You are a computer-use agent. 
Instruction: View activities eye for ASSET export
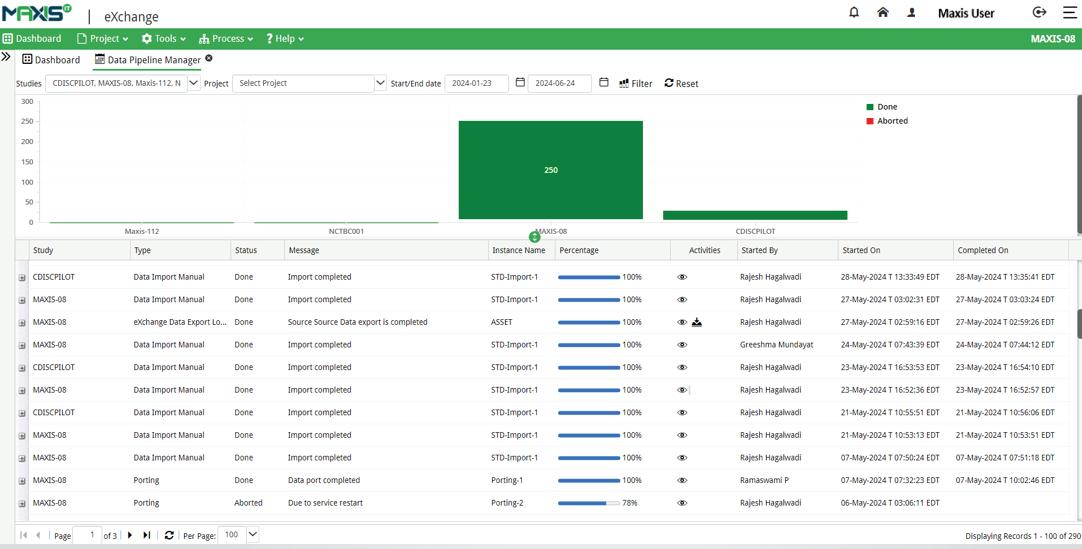point(682,322)
